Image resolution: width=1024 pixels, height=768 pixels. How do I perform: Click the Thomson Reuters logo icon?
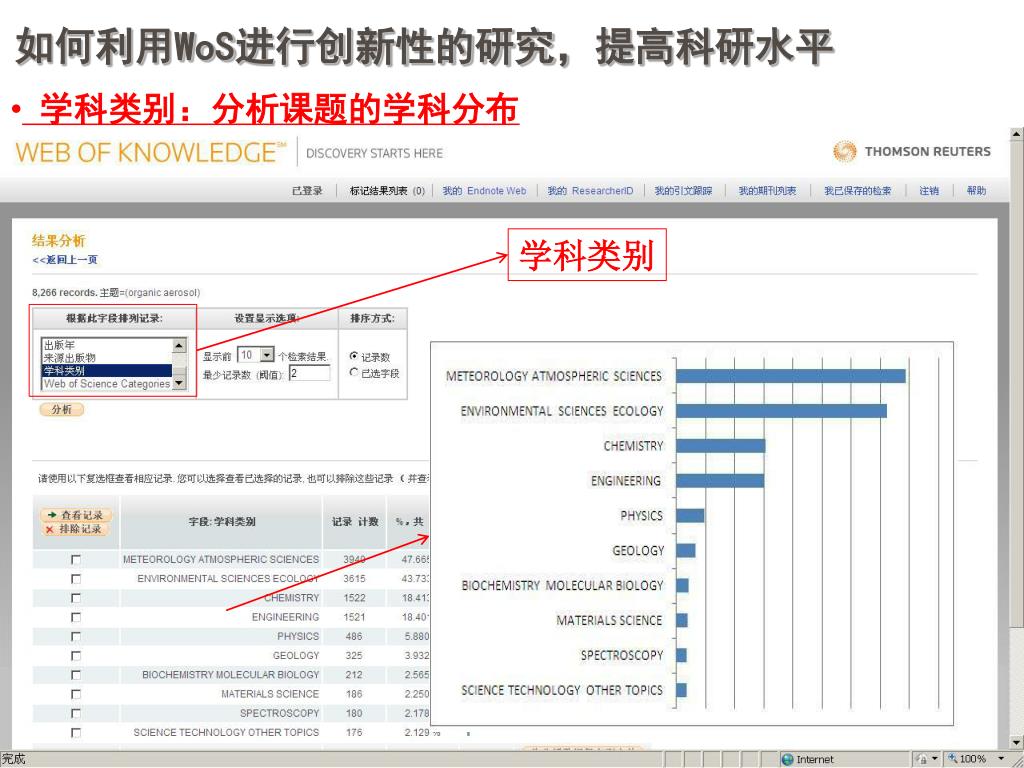[844, 152]
